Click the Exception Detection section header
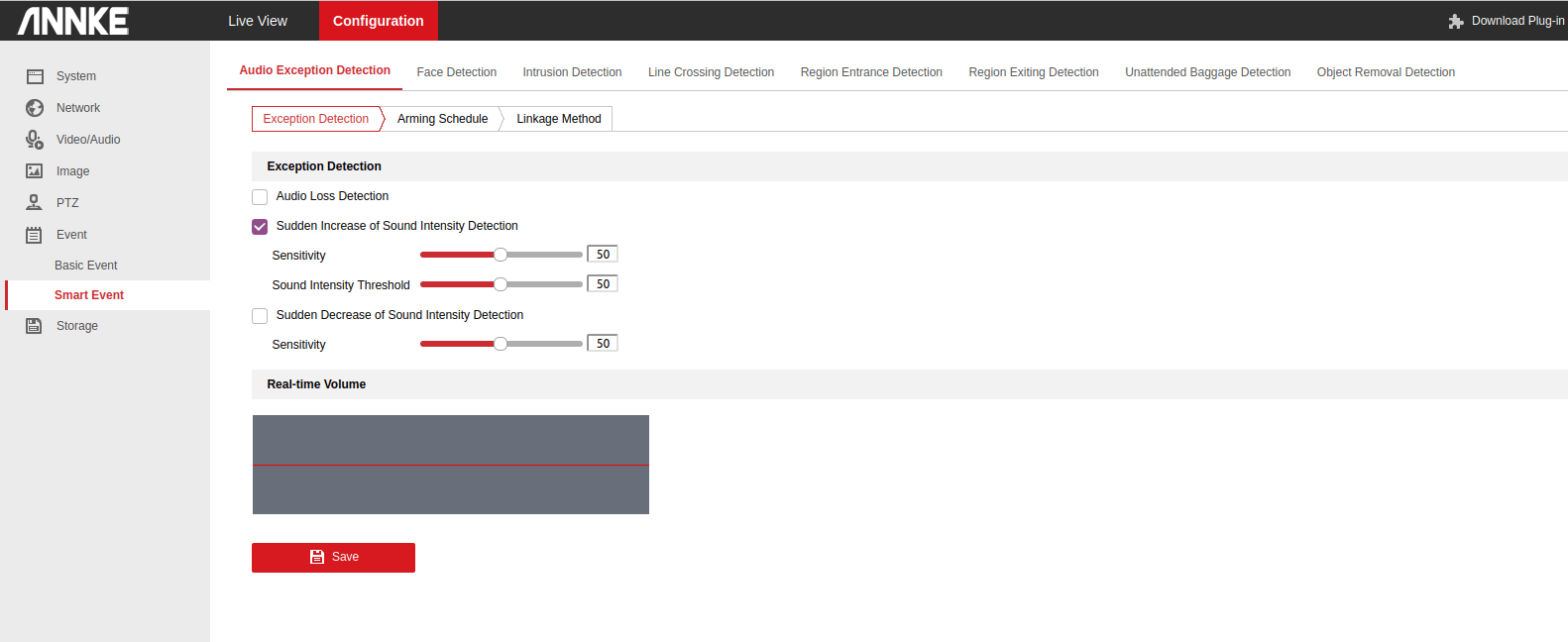This screenshot has height=642, width=1568. (910, 166)
